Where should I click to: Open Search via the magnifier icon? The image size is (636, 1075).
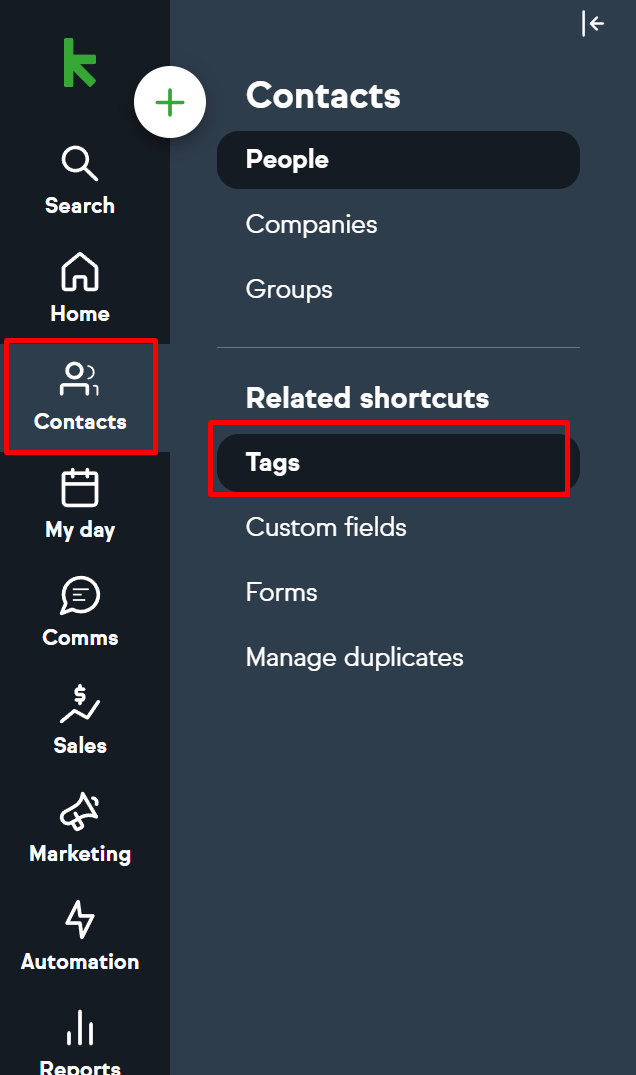(80, 163)
